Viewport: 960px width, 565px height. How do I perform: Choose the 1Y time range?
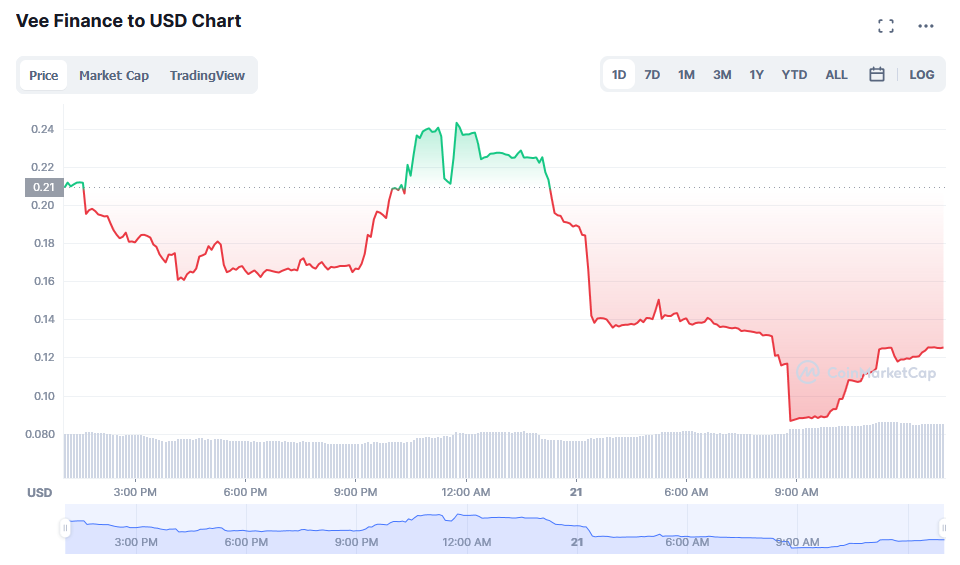(757, 74)
